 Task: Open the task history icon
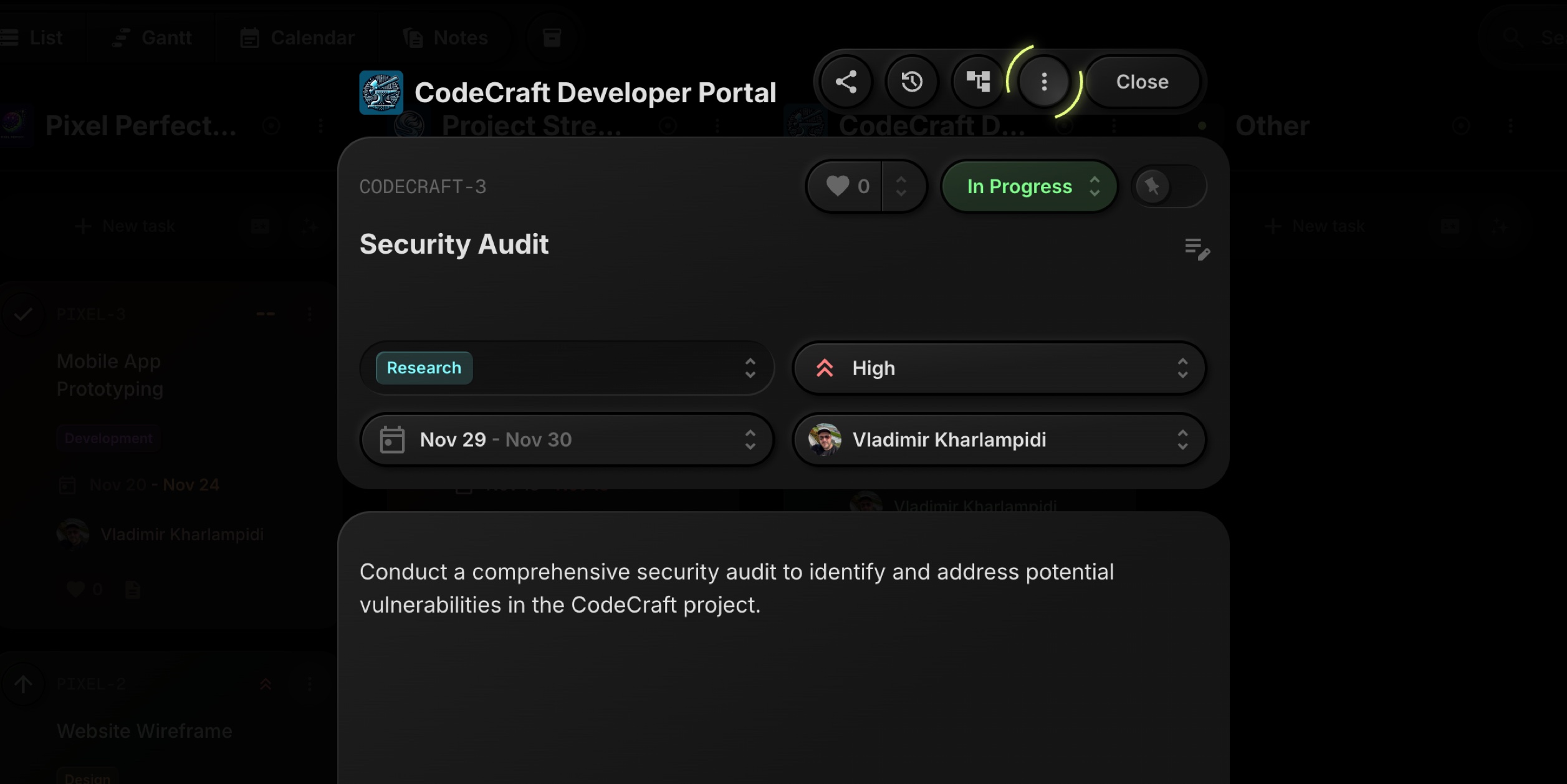point(912,82)
